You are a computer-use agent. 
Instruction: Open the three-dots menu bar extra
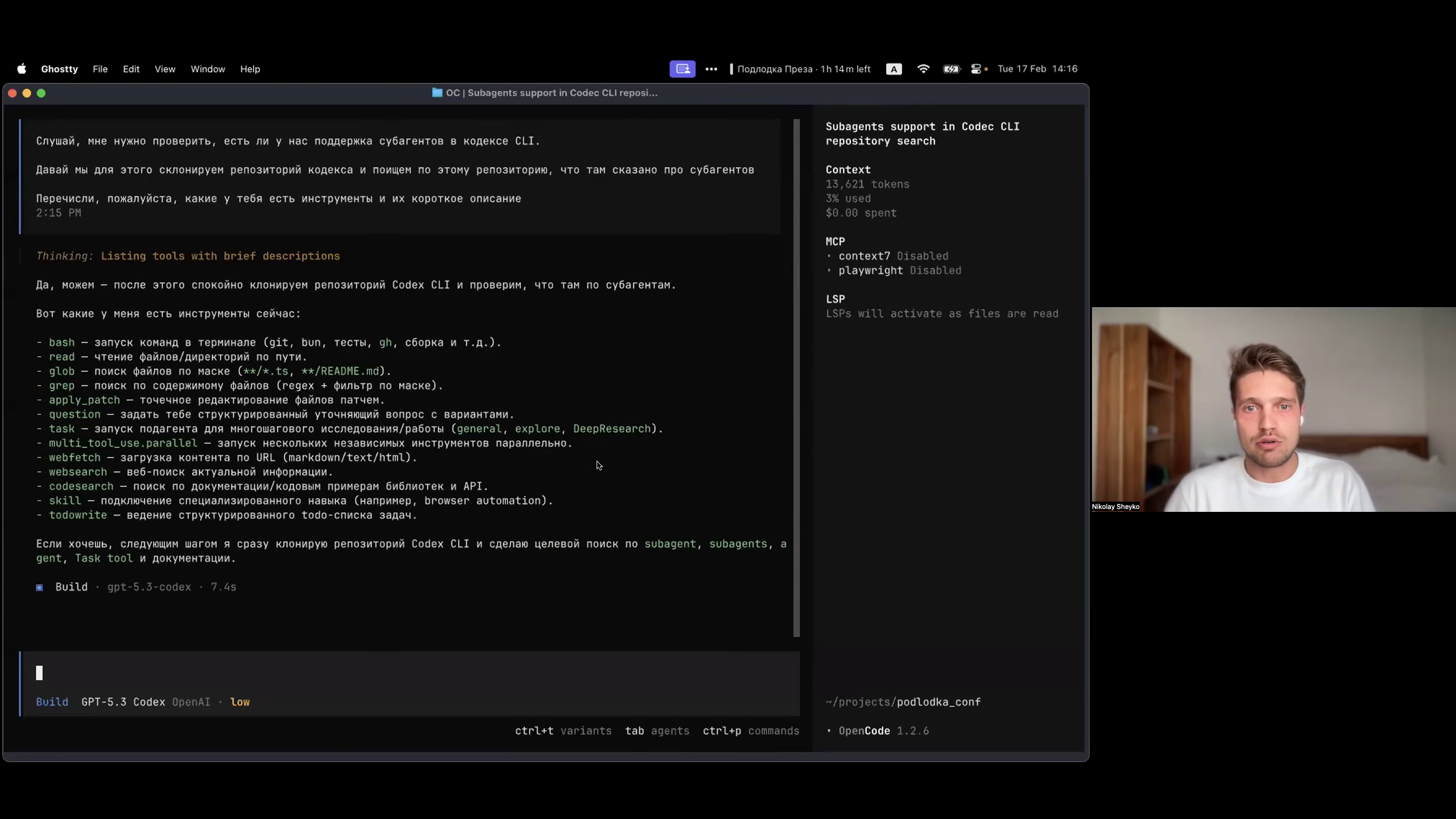pos(711,69)
